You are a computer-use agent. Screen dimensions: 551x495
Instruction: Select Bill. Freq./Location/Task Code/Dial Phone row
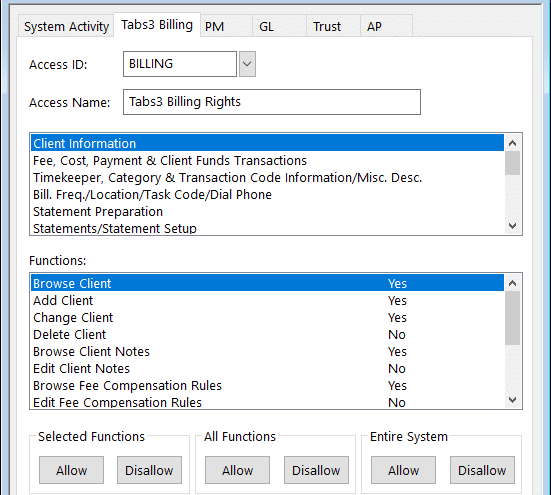tap(267, 195)
